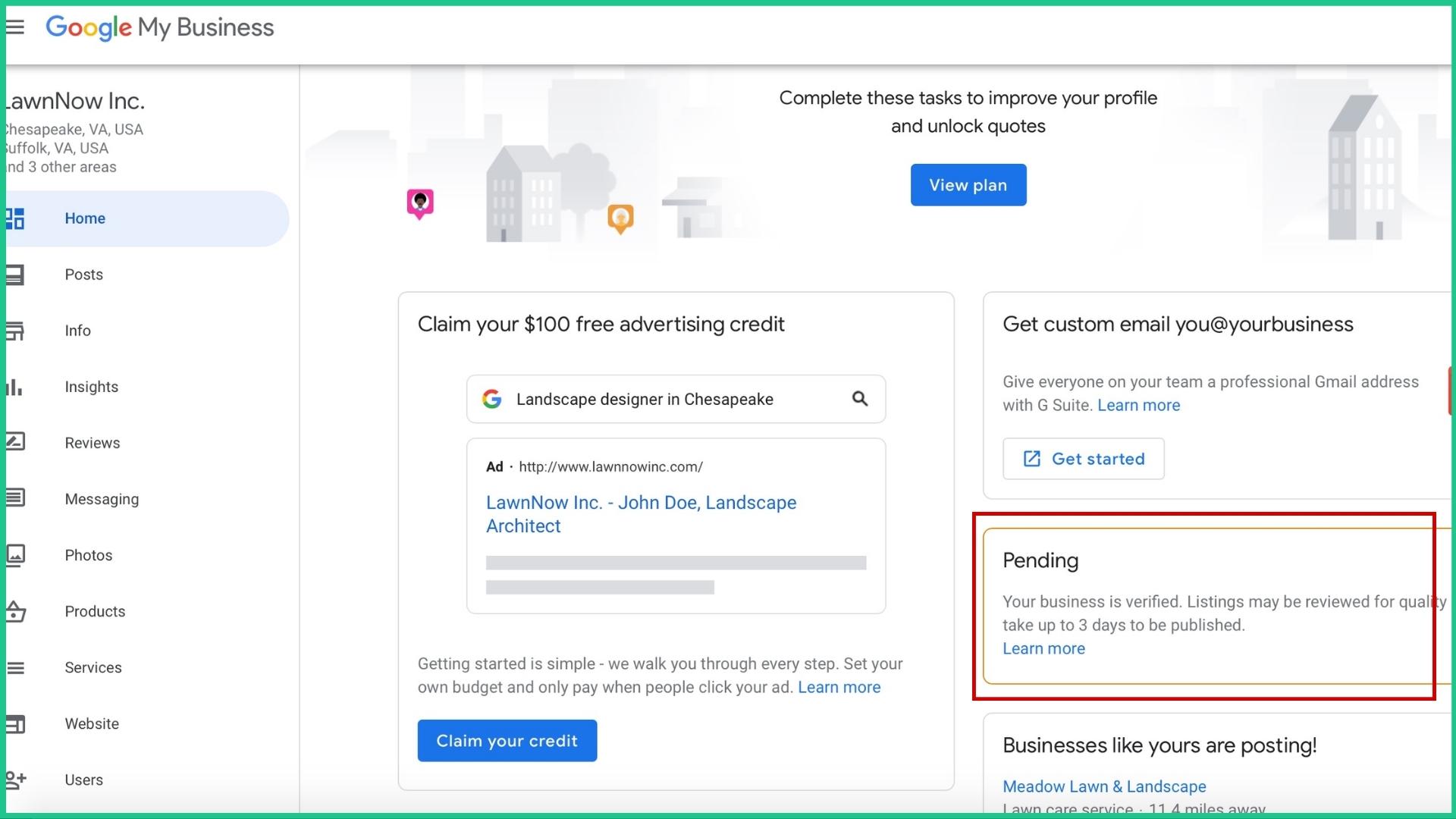Click the Users add-person icon

point(15,780)
